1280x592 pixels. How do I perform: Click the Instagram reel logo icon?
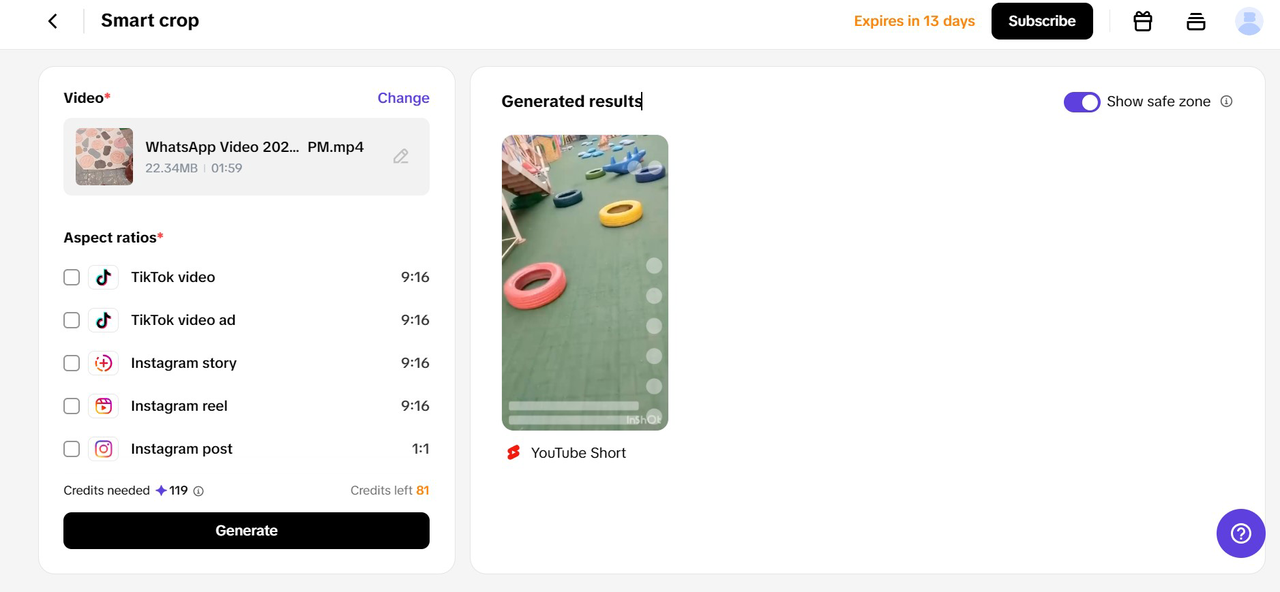click(103, 406)
